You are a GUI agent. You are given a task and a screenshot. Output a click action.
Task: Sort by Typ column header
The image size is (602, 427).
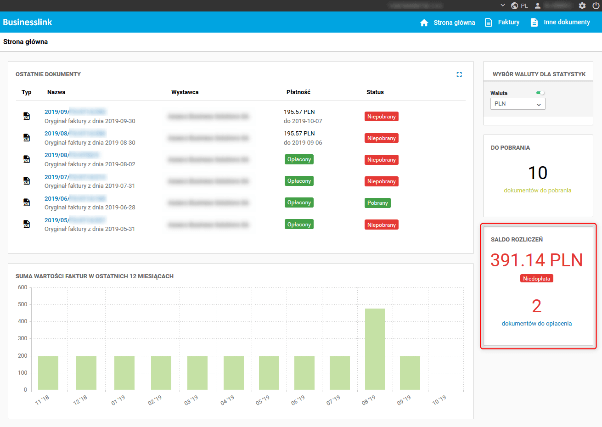[26, 92]
